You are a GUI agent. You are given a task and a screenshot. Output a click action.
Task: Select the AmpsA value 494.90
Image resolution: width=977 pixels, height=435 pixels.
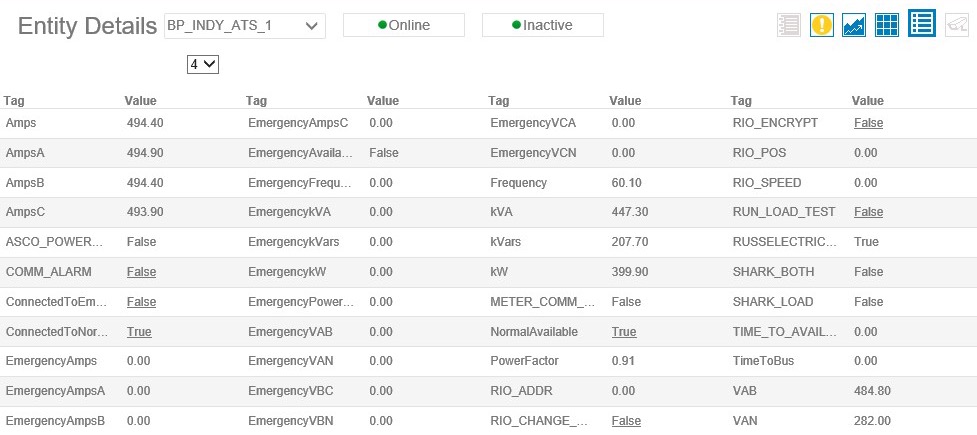[145, 153]
